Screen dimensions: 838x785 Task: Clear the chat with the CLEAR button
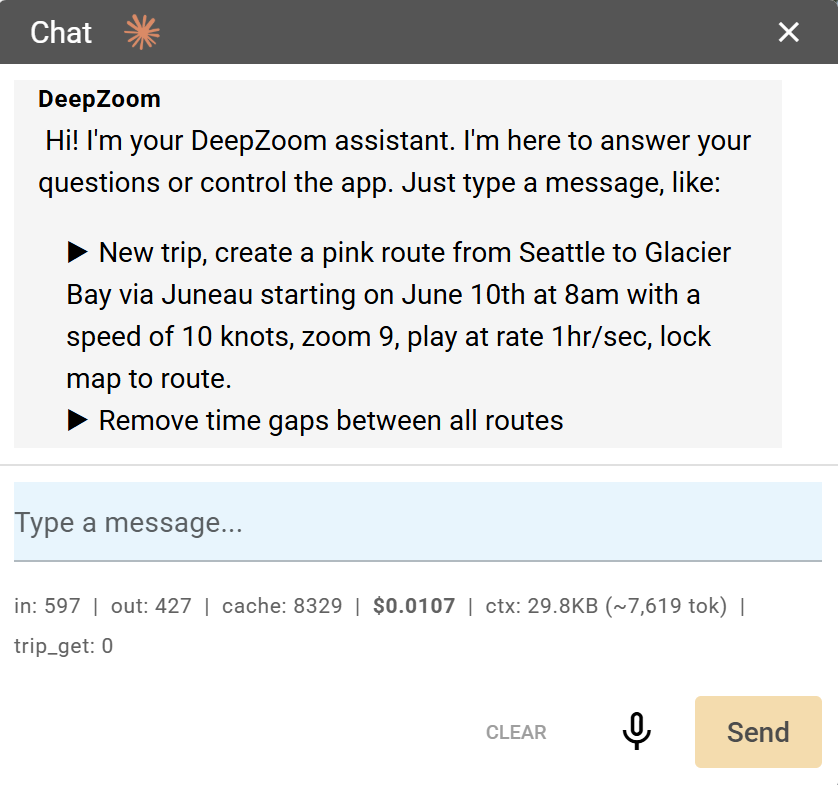[x=516, y=733]
